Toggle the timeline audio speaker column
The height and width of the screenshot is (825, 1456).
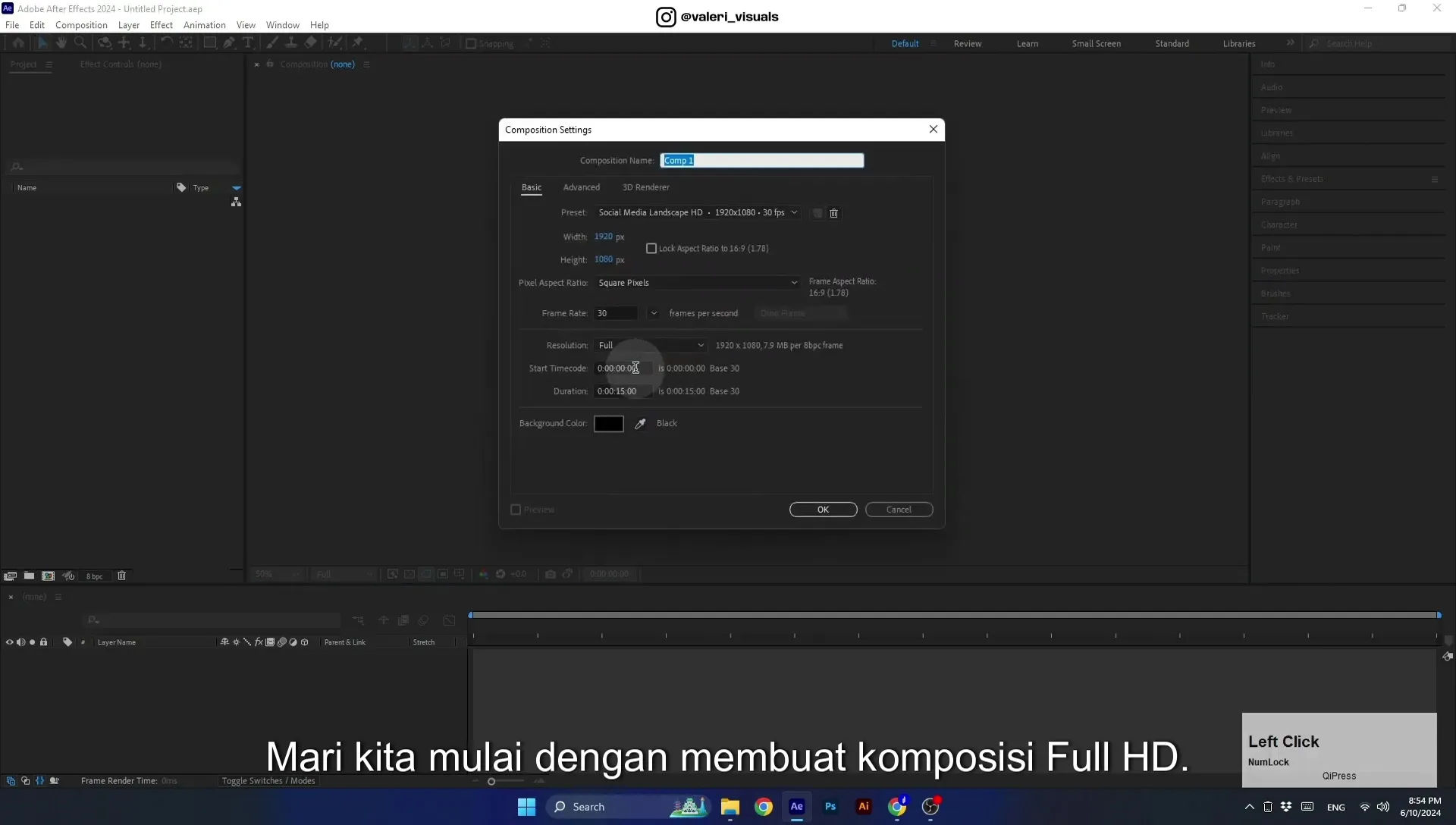coord(21,642)
